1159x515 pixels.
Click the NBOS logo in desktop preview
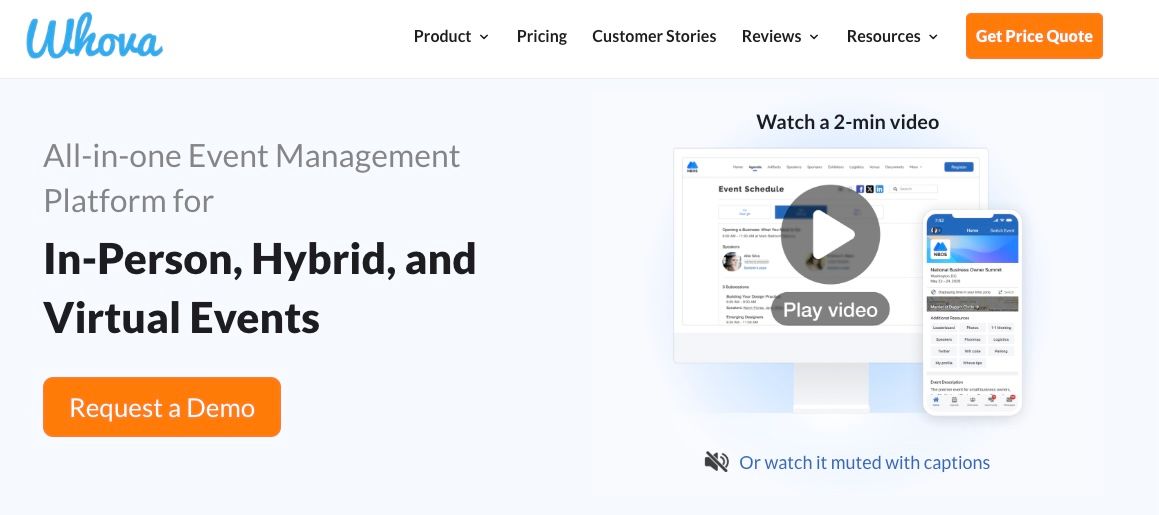coord(692,167)
